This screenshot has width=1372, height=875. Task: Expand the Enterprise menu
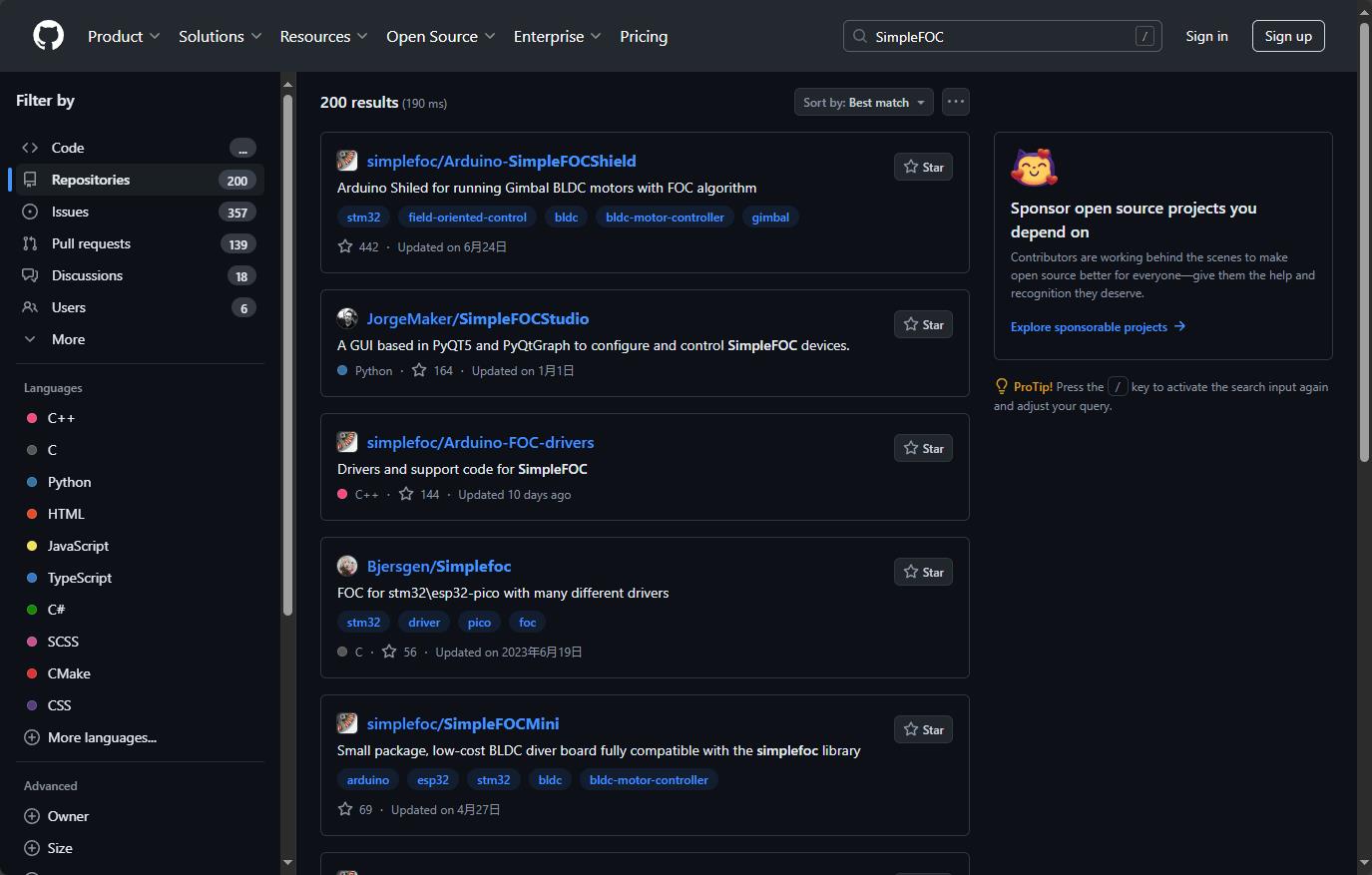(558, 36)
